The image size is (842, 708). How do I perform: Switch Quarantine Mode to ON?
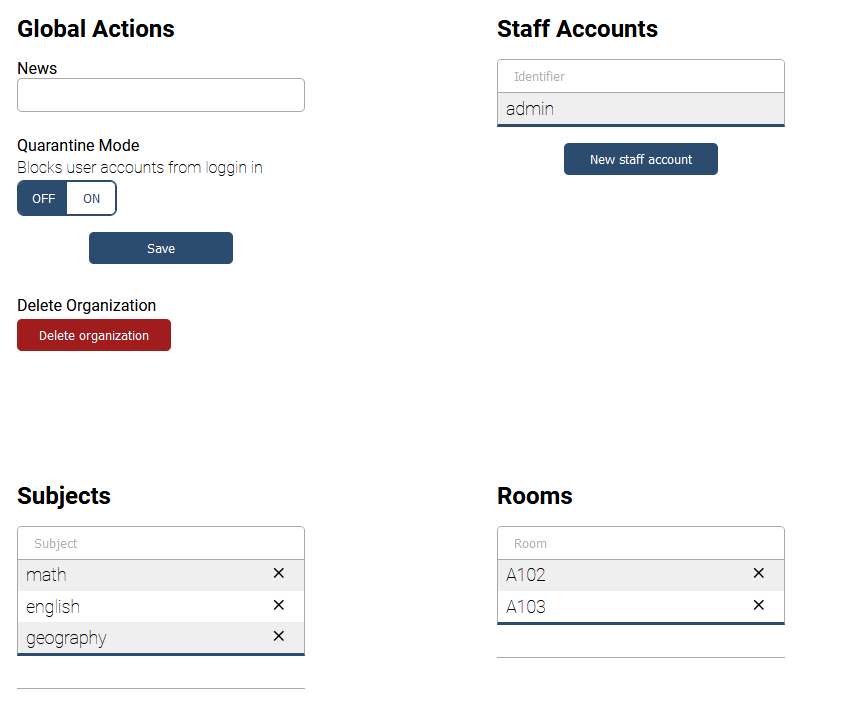pyautogui.click(x=91, y=198)
